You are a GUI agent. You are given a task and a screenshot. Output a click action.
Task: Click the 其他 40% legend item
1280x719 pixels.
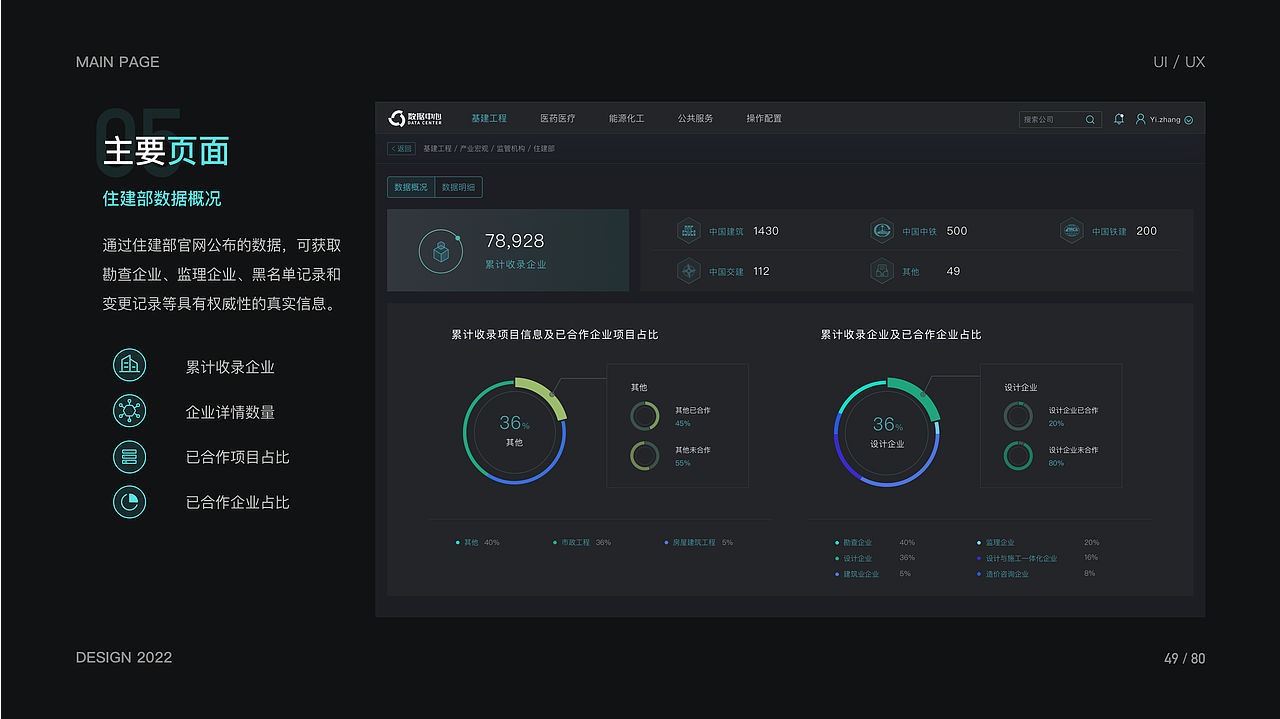coord(478,542)
